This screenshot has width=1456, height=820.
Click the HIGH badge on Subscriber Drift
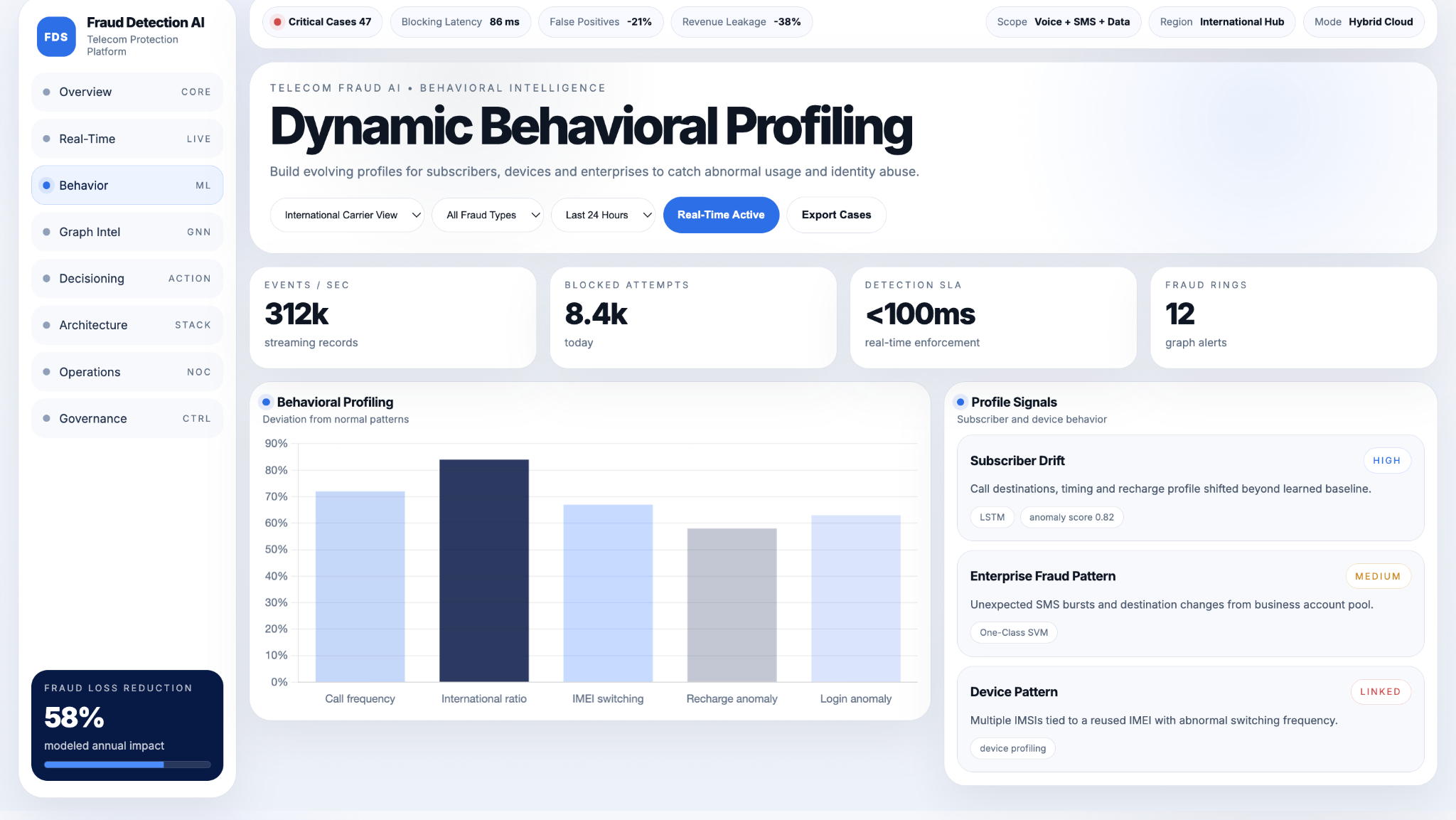click(x=1386, y=461)
